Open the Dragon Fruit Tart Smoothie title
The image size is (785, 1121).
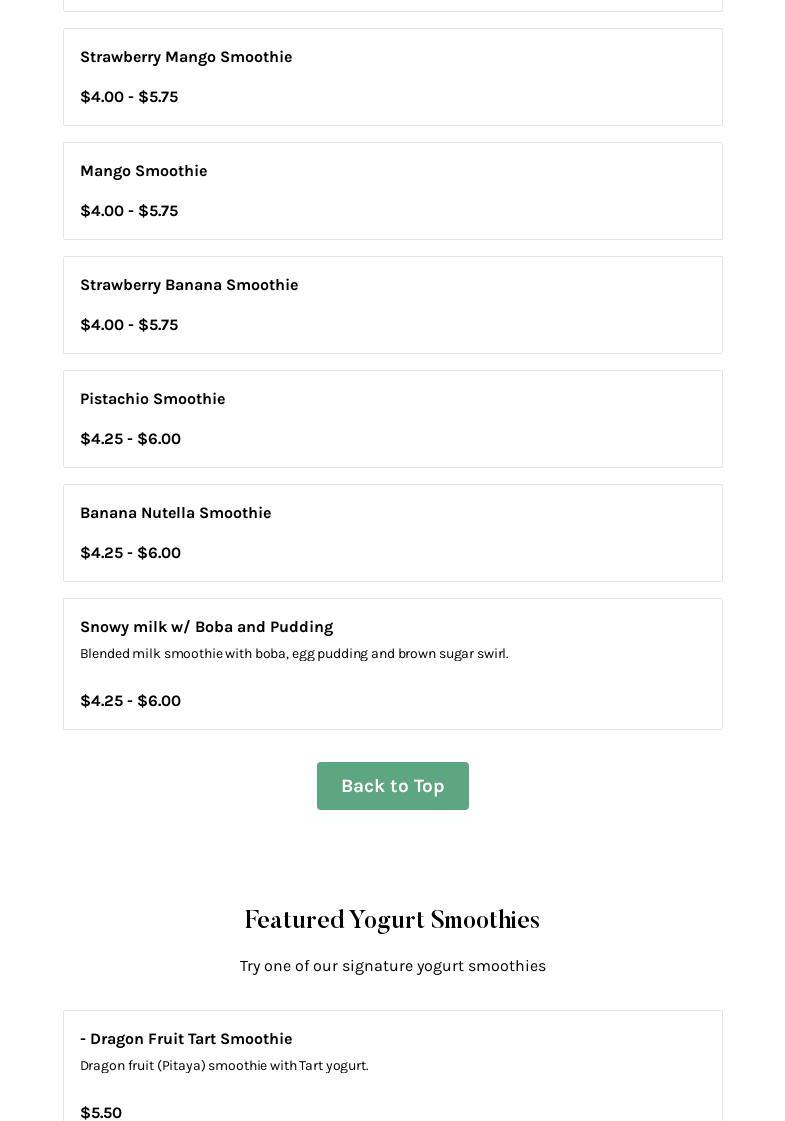(x=186, y=1039)
